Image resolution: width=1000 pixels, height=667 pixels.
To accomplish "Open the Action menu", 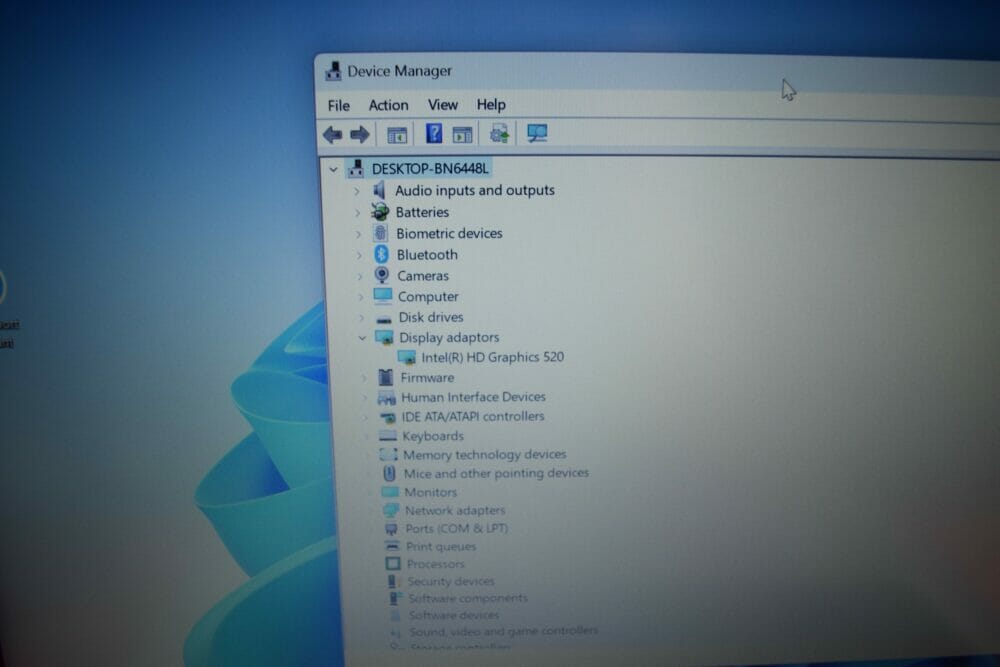I will (x=388, y=105).
